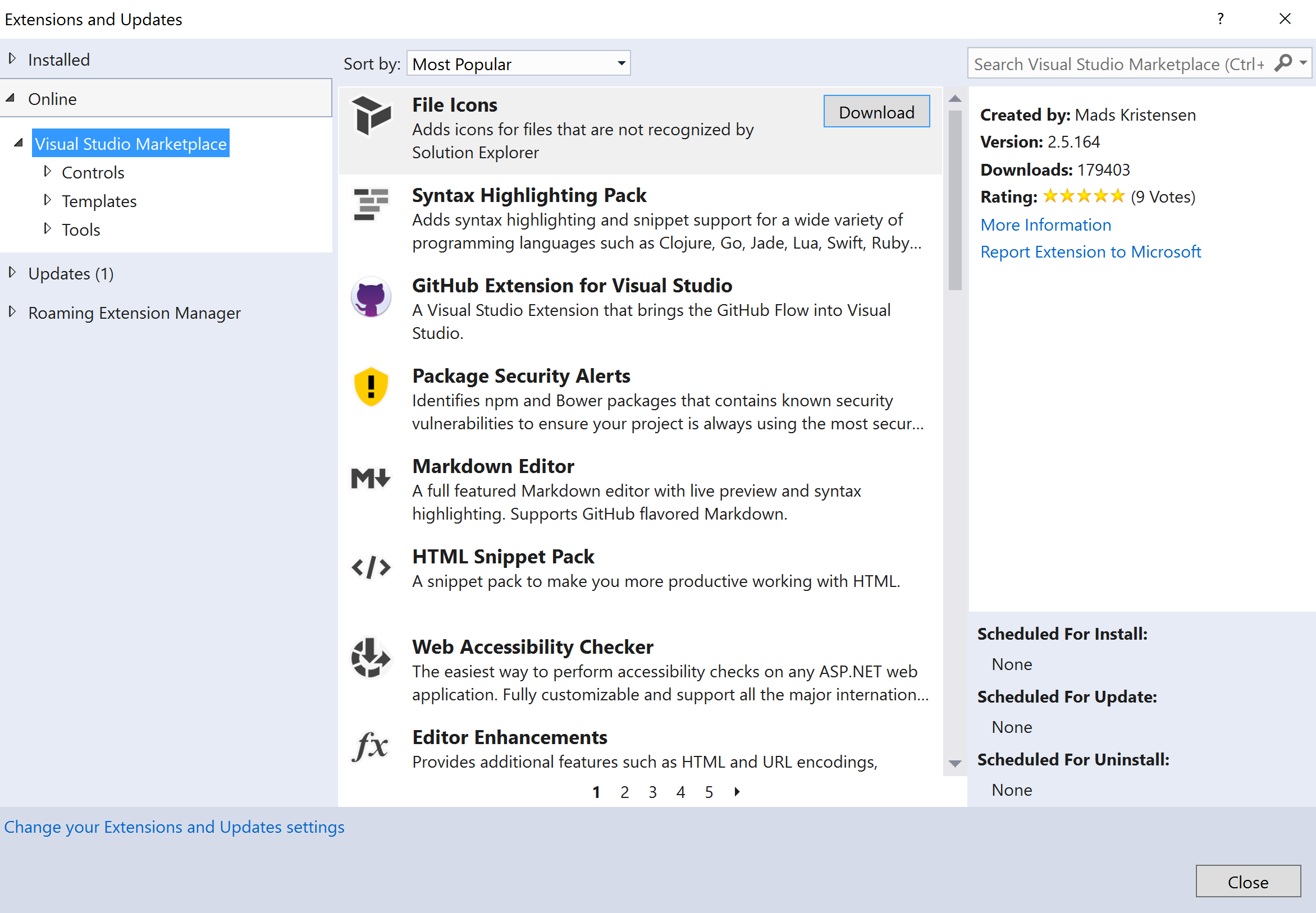Open the More Information link
The image size is (1316, 913).
coord(1045,225)
